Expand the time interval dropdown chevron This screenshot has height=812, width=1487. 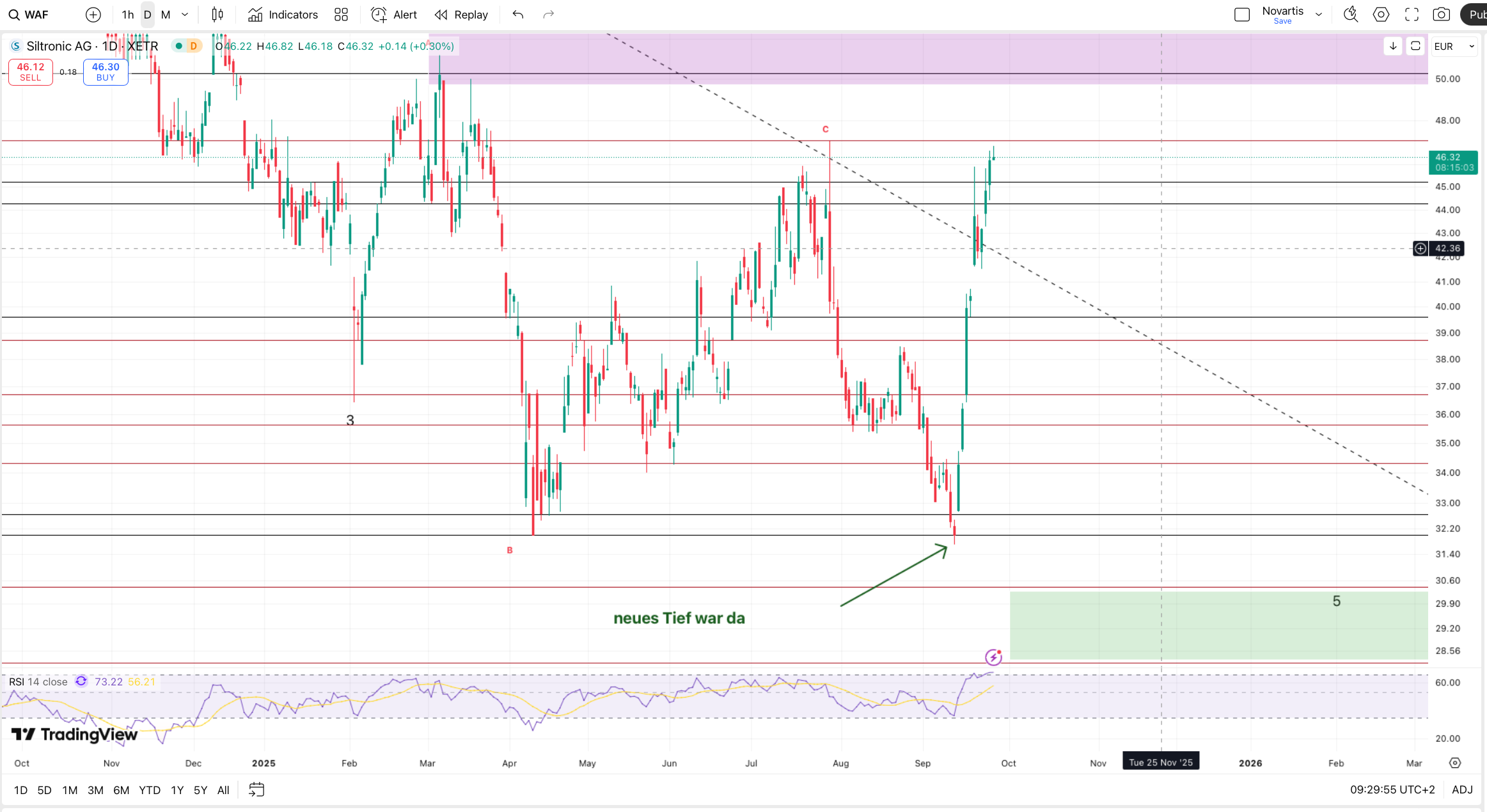click(185, 15)
